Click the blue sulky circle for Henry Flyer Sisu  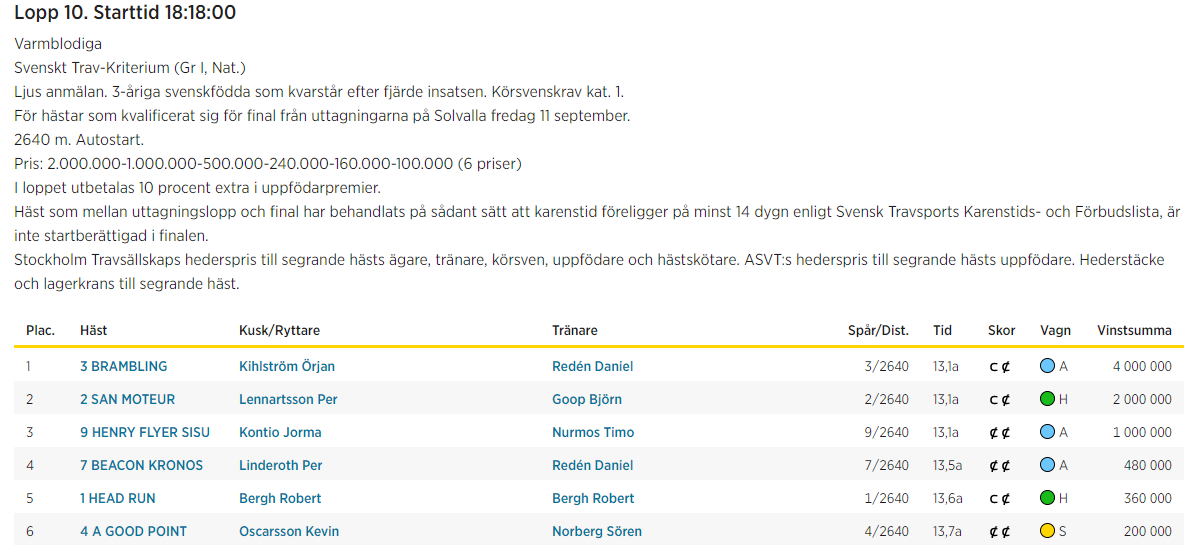(1048, 432)
